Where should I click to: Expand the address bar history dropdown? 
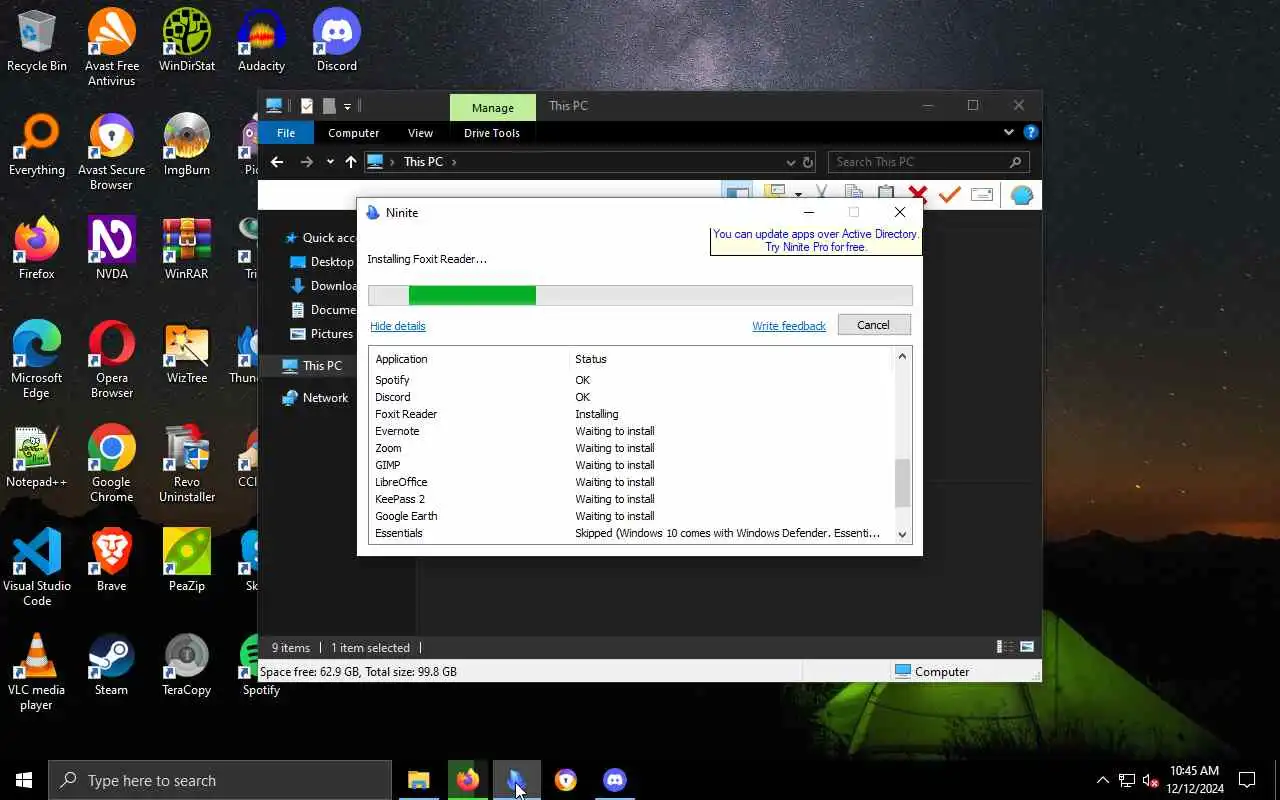791,162
